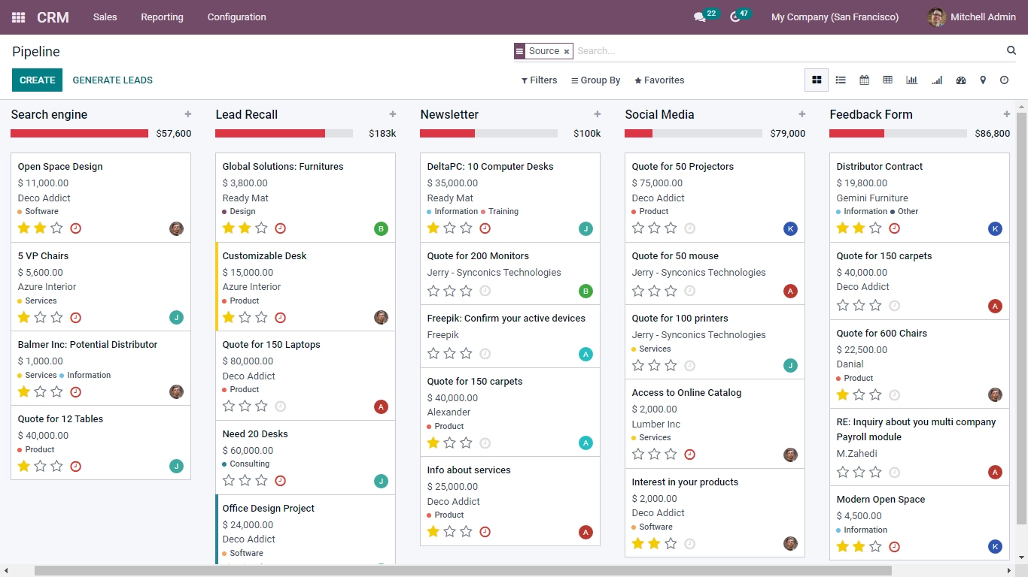Open the Mitchell Admin user menu
The width and height of the screenshot is (1028, 577).
click(972, 17)
